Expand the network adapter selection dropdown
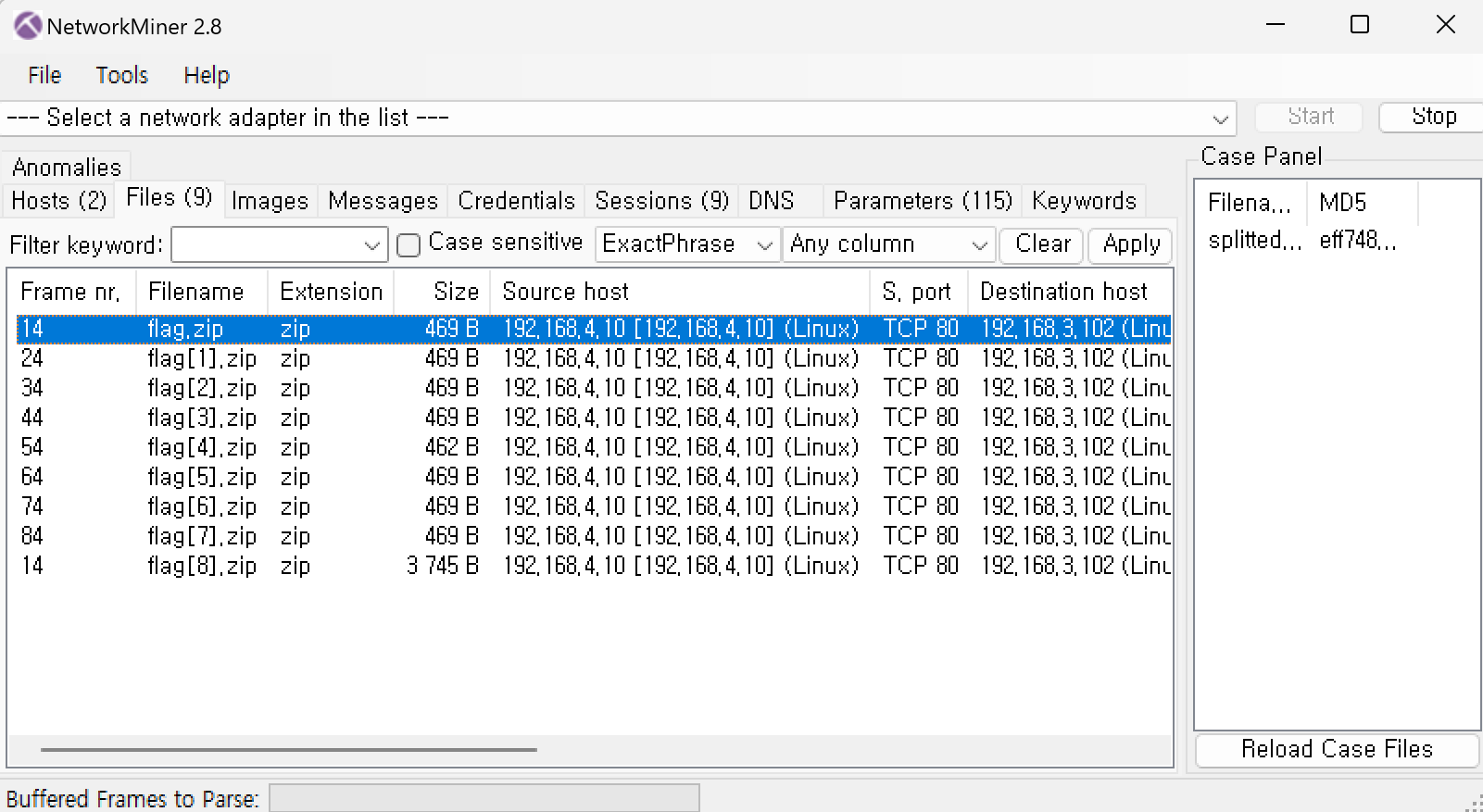This screenshot has width=1483, height=812. 1220,119
